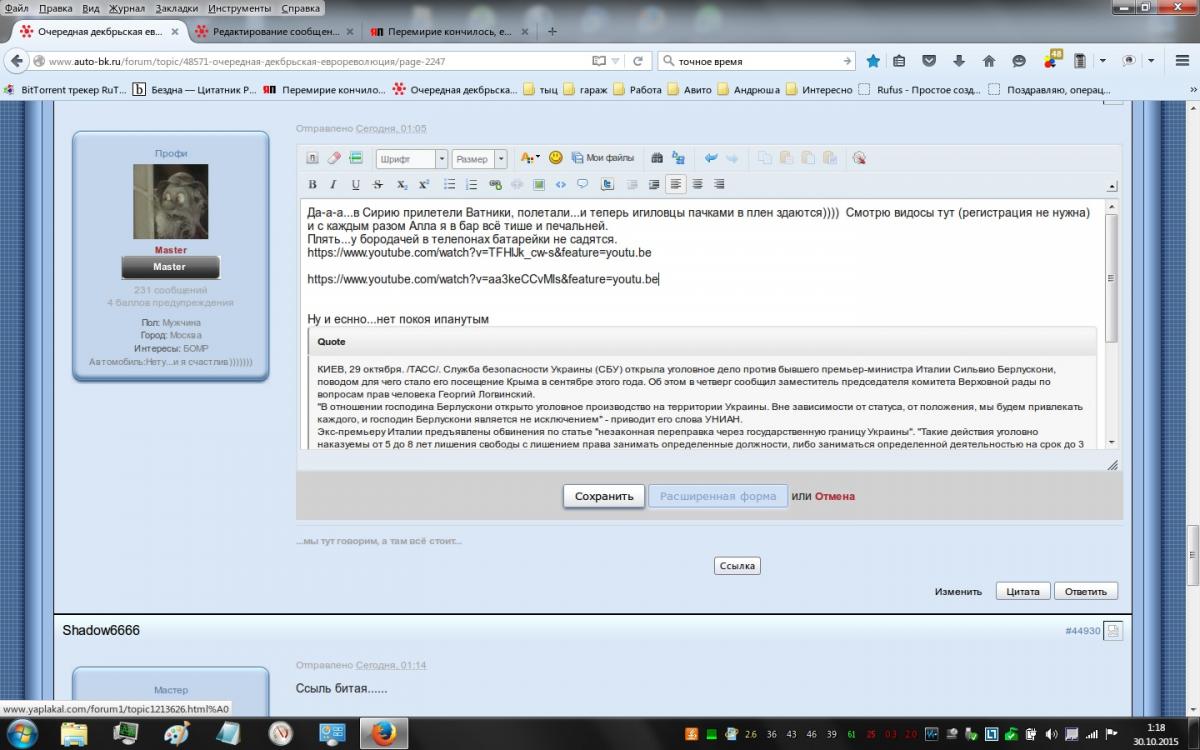Image resolution: width=1200 pixels, height=750 pixels.
Task: Open the text color dropdown
Action: pyautogui.click(x=530, y=158)
